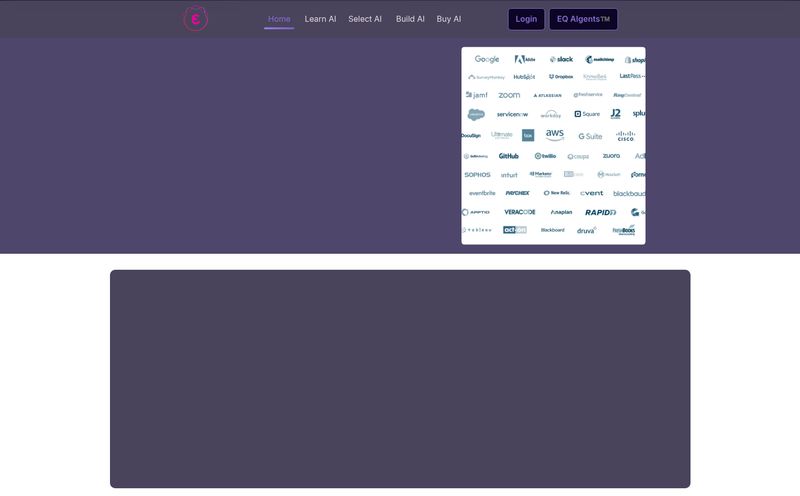Click the HubSpot logo
The width and height of the screenshot is (800, 496).
tap(524, 77)
